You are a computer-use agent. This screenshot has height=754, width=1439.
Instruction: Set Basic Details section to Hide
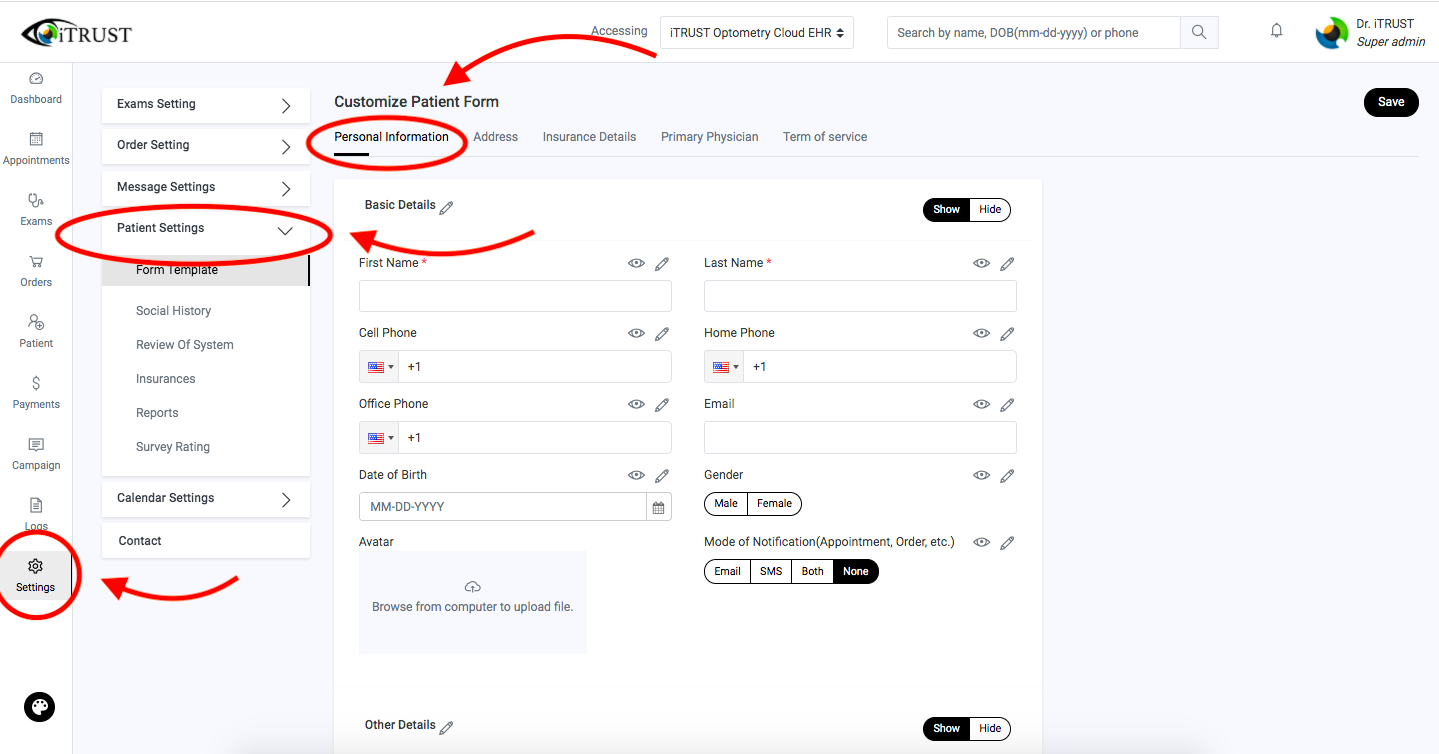[x=989, y=209]
